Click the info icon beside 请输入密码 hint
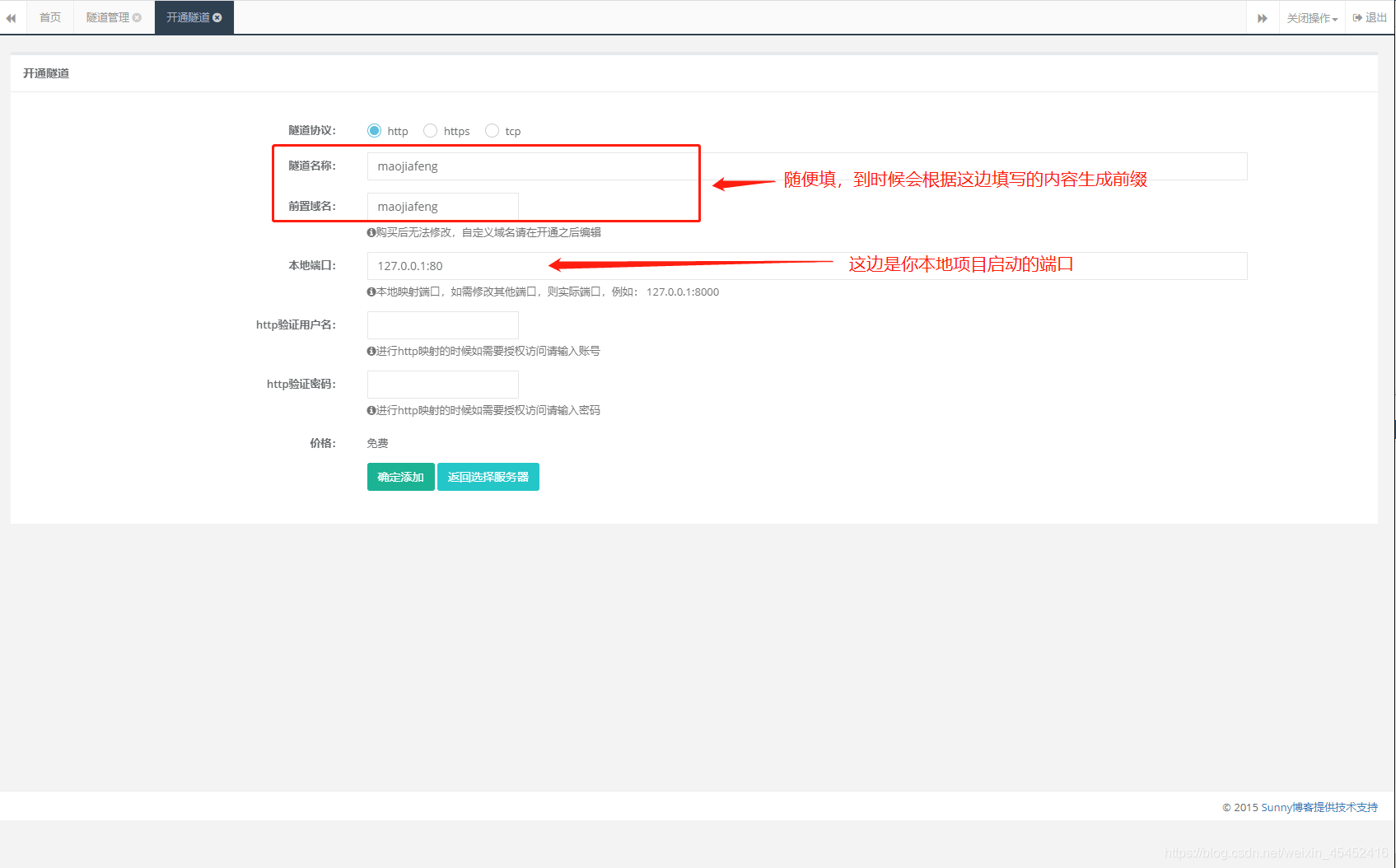 click(371, 410)
